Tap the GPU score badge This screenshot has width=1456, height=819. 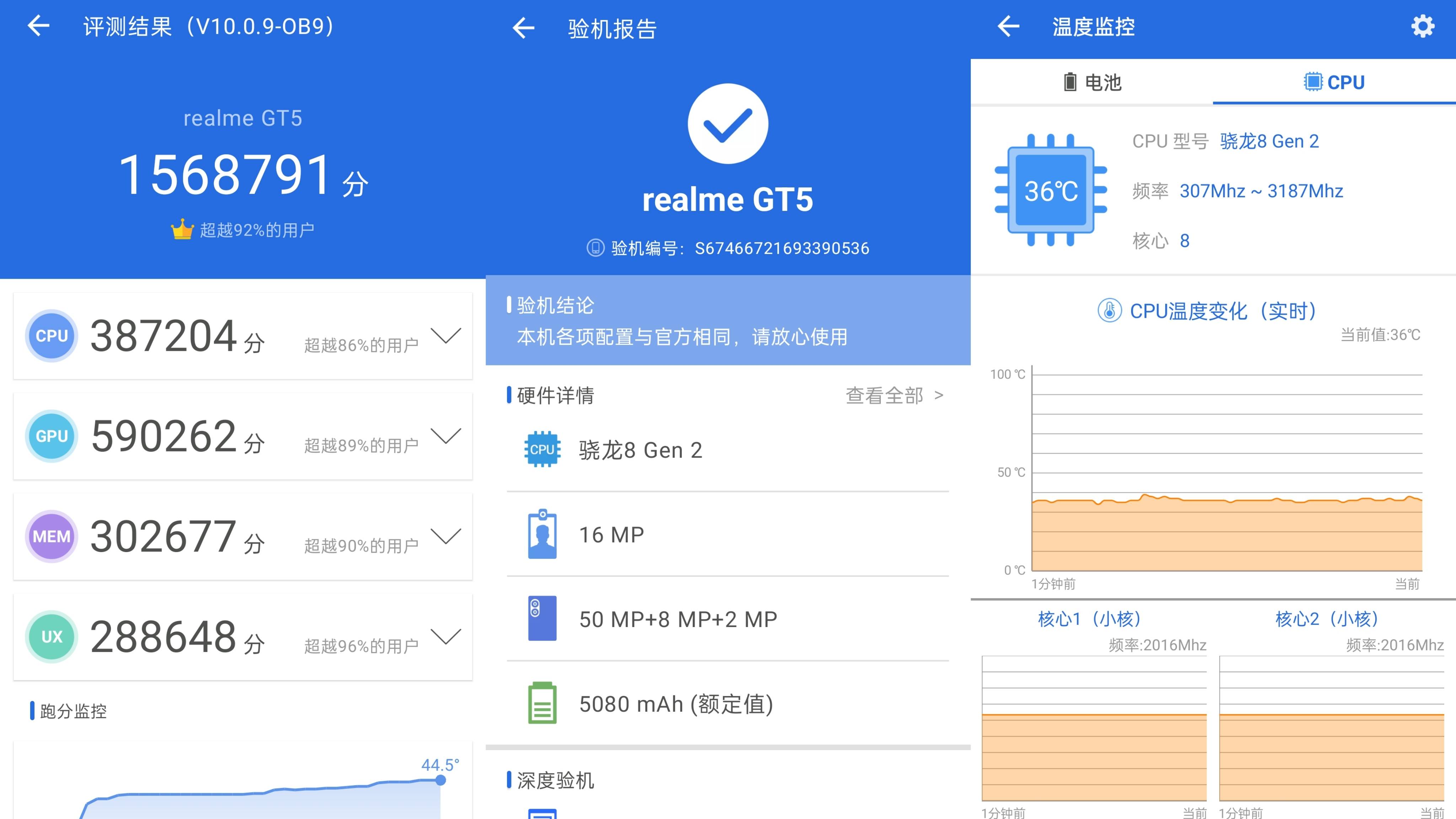[52, 436]
